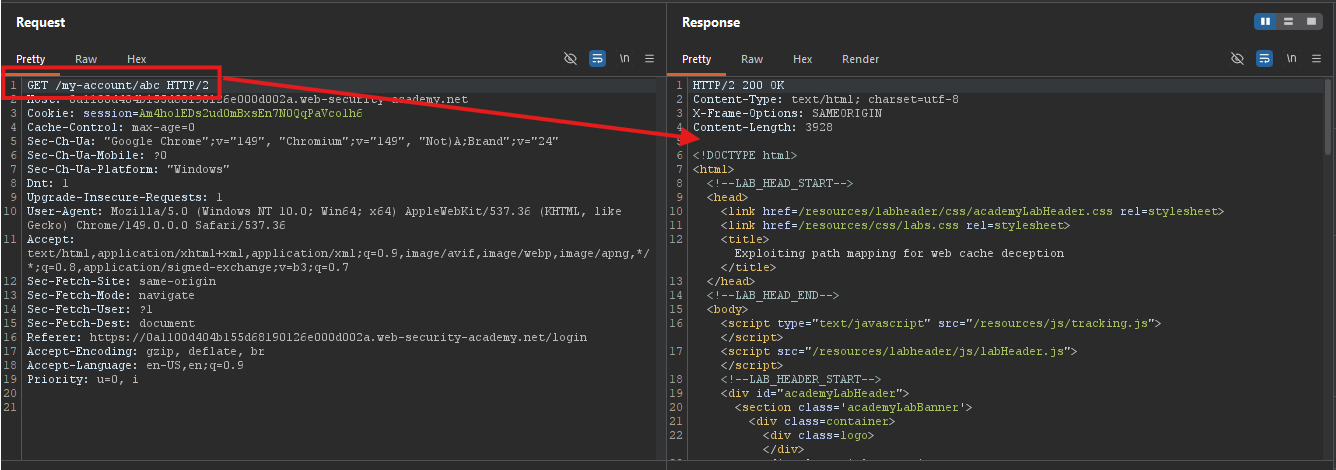Click the '<!--LAB_HEAD_START-->' comment line
Image resolution: width=1336 pixels, height=470 pixels.
779,184
